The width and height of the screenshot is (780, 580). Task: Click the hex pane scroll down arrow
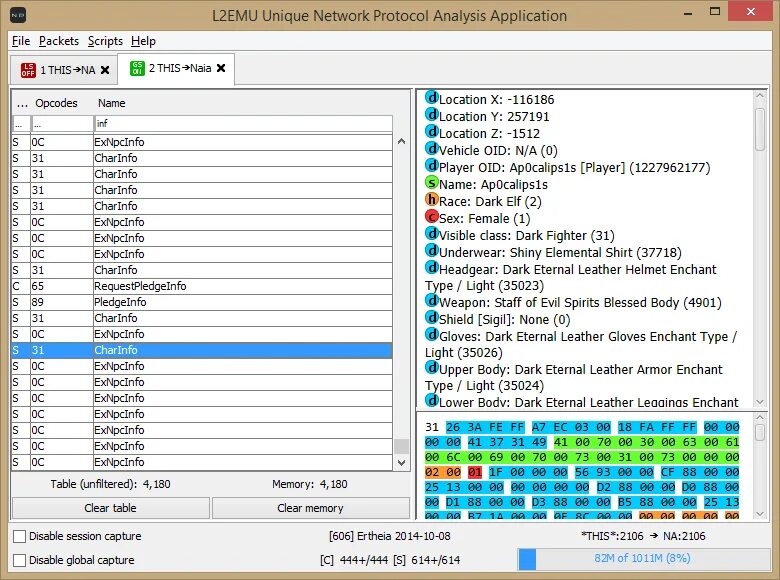pos(760,513)
